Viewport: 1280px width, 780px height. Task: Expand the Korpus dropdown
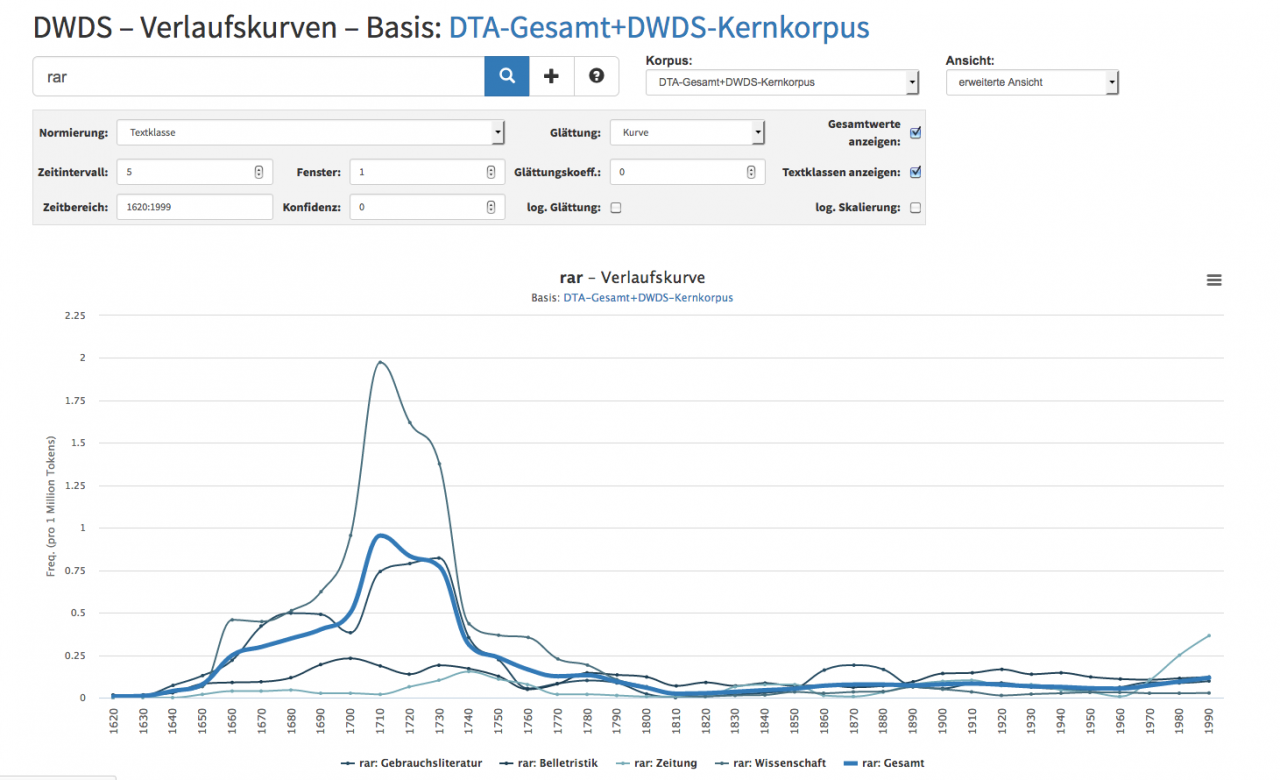(782, 83)
